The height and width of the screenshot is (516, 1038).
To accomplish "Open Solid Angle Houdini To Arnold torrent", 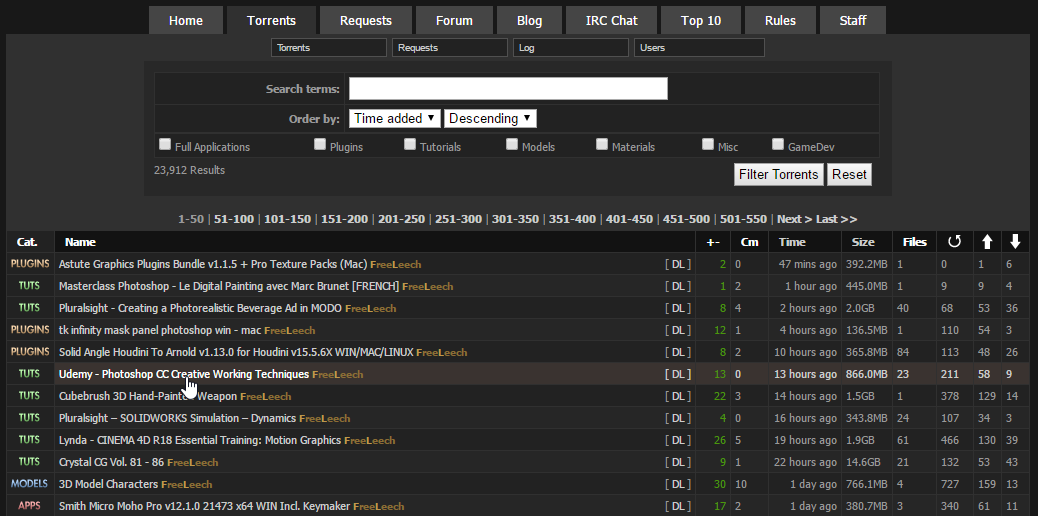I will click(x=236, y=352).
